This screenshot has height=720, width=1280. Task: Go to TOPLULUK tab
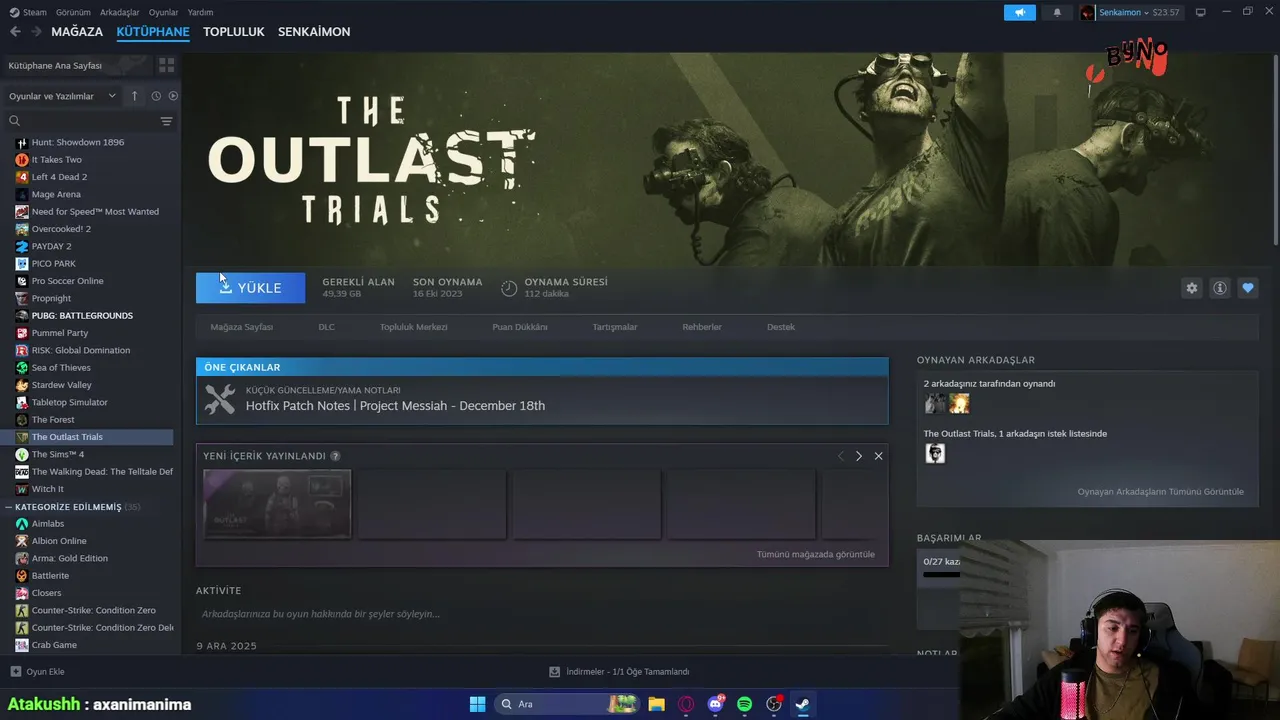(234, 32)
